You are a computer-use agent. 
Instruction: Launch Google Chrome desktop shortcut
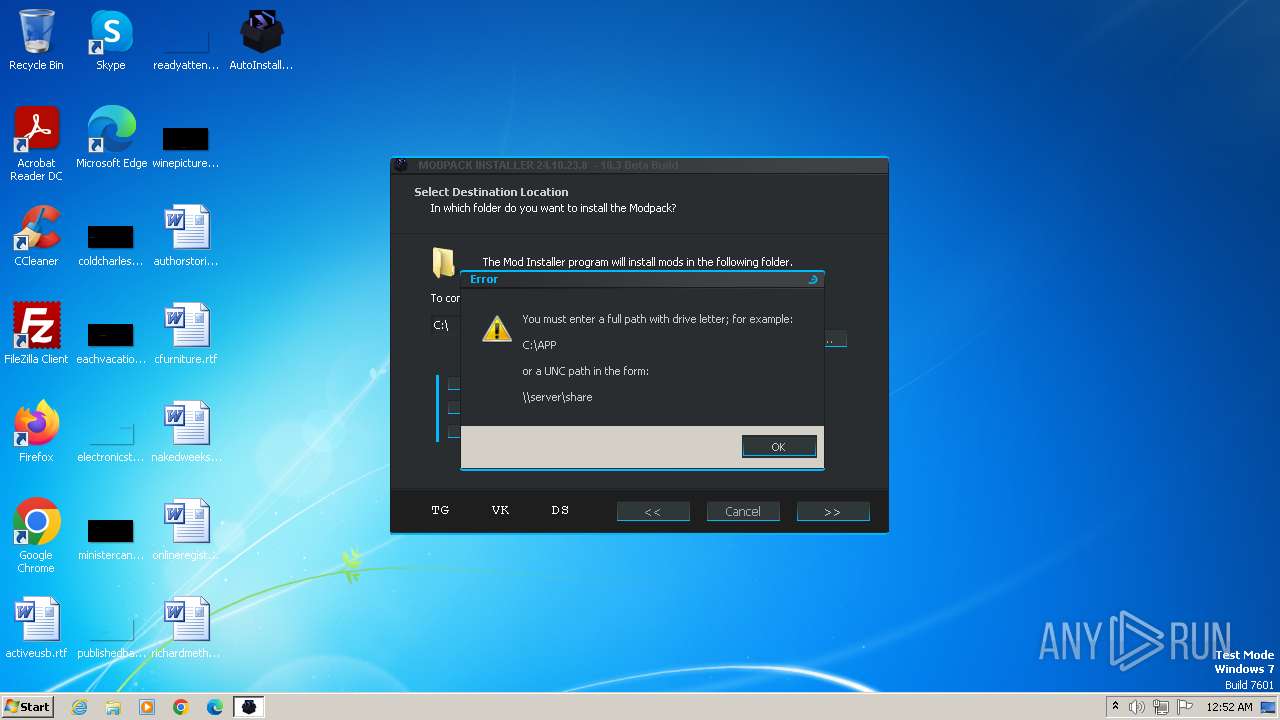36,537
